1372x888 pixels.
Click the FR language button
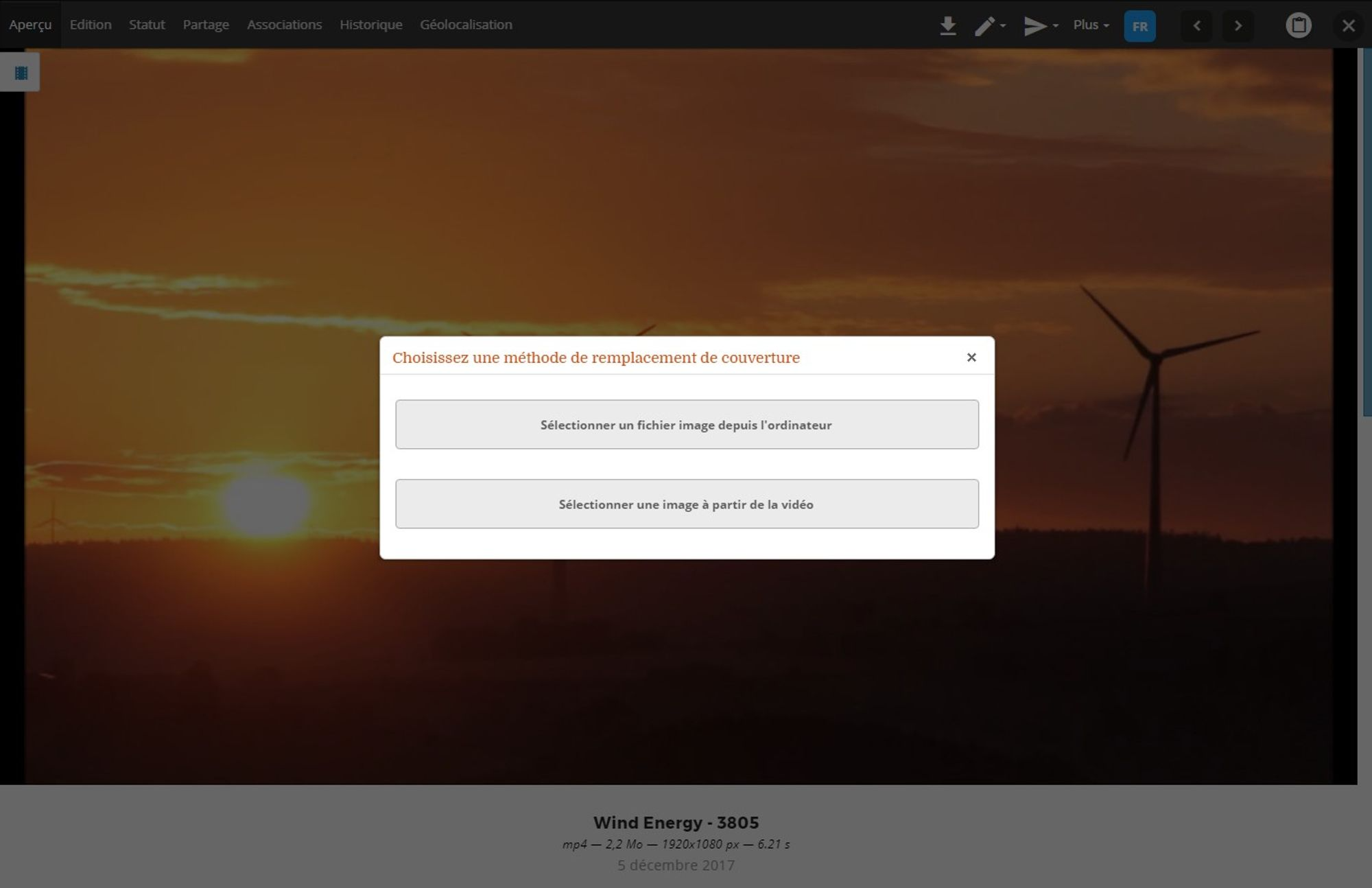(x=1139, y=26)
